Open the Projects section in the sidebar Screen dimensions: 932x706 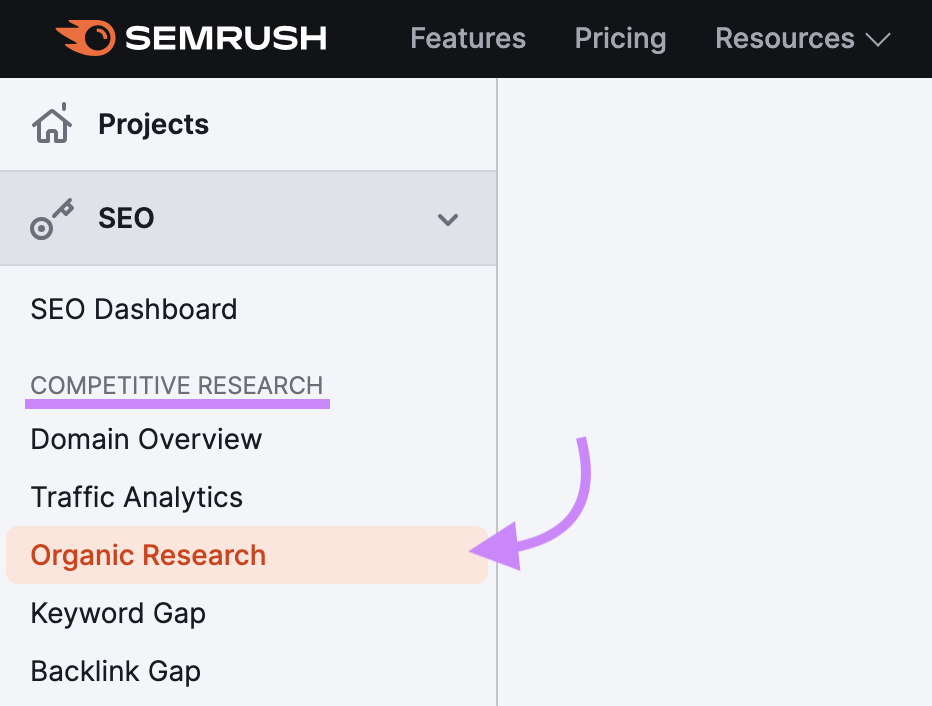pos(152,124)
